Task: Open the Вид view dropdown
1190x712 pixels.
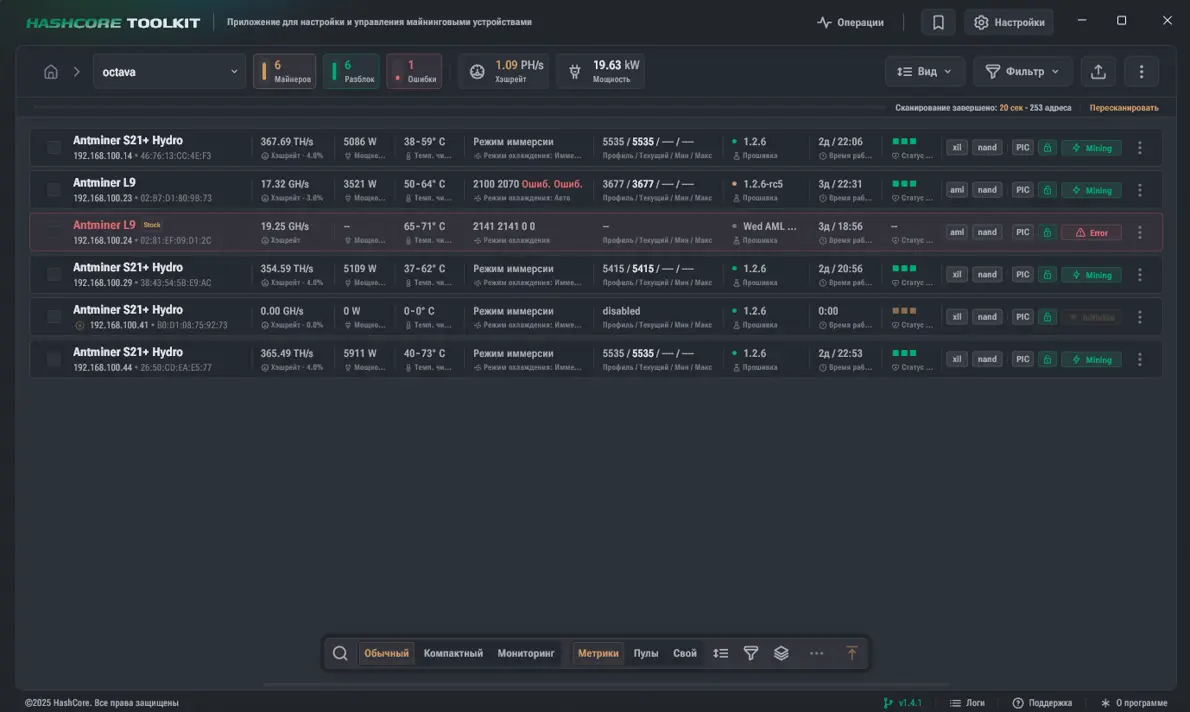Action: (x=925, y=72)
